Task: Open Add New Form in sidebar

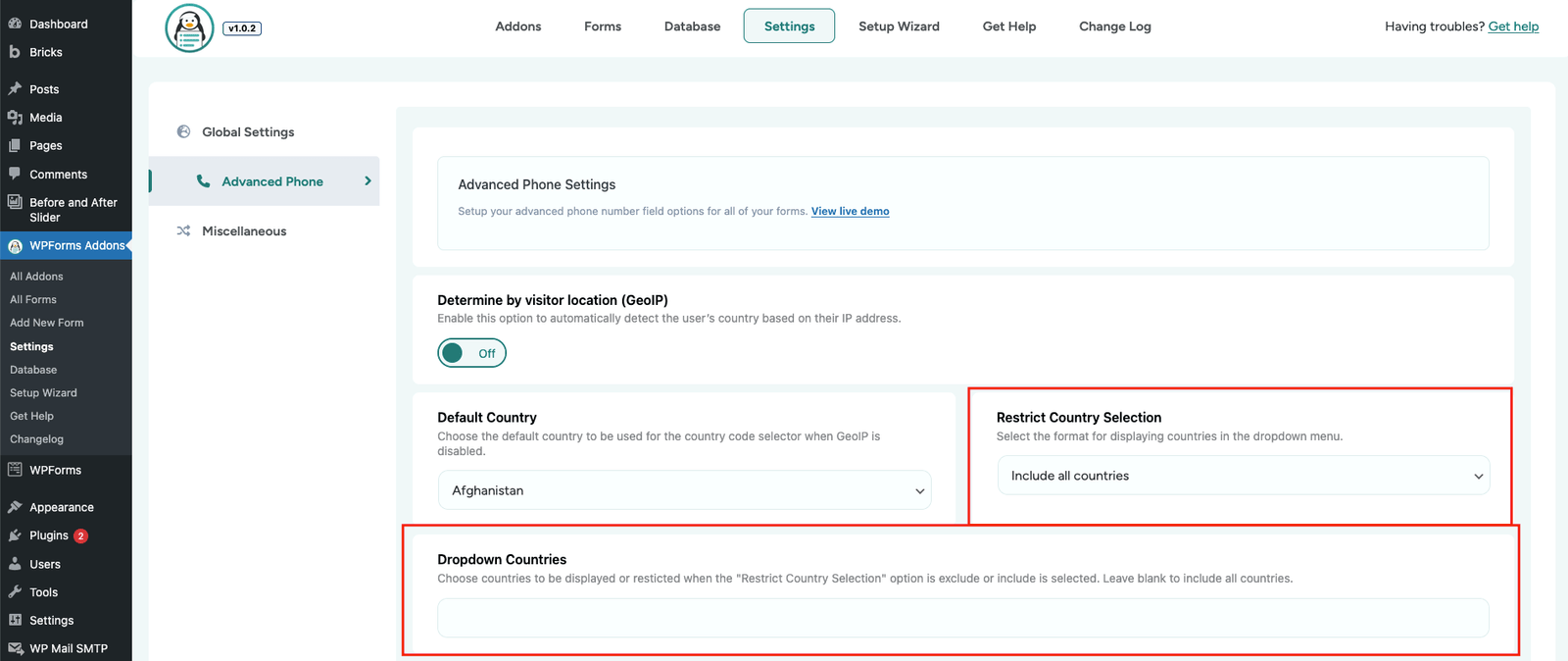Action: 46,323
